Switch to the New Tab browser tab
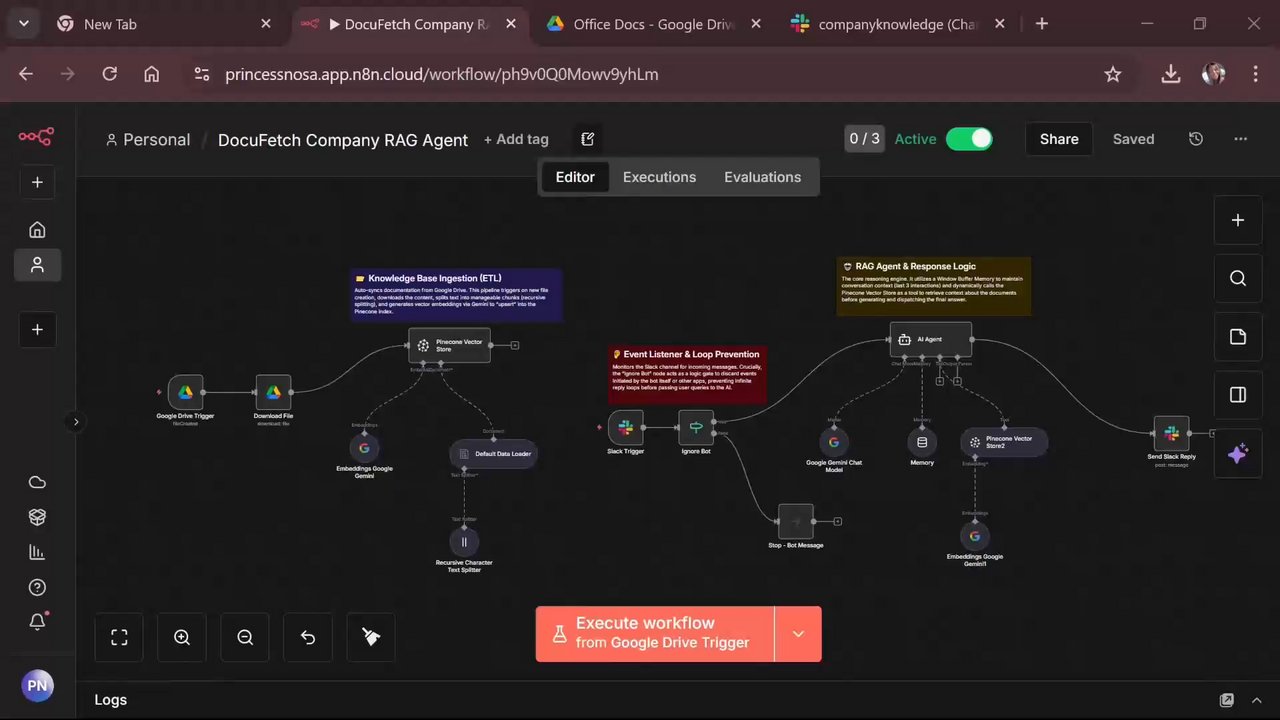 click(x=164, y=24)
